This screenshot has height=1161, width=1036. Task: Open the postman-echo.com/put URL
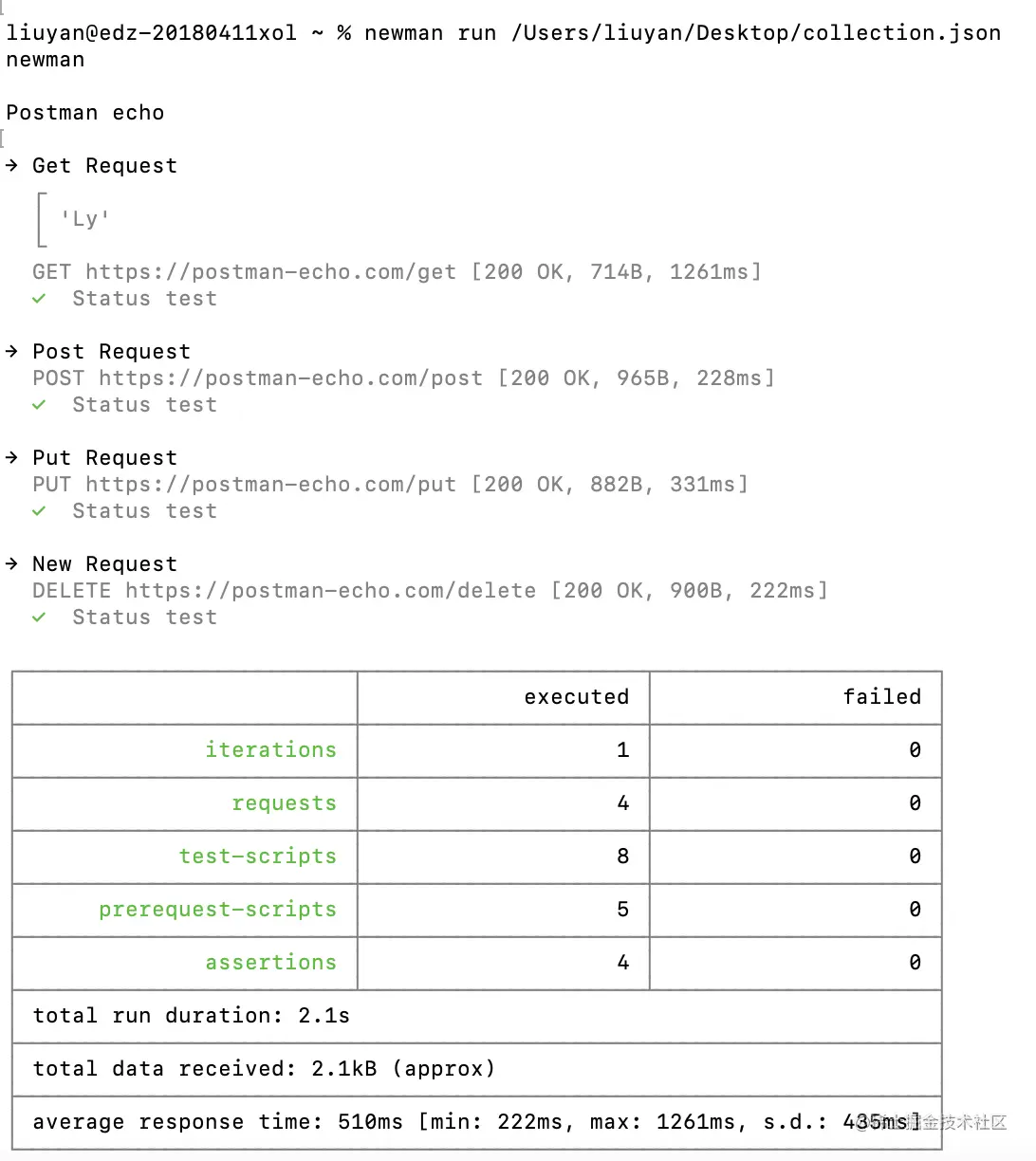(270, 485)
